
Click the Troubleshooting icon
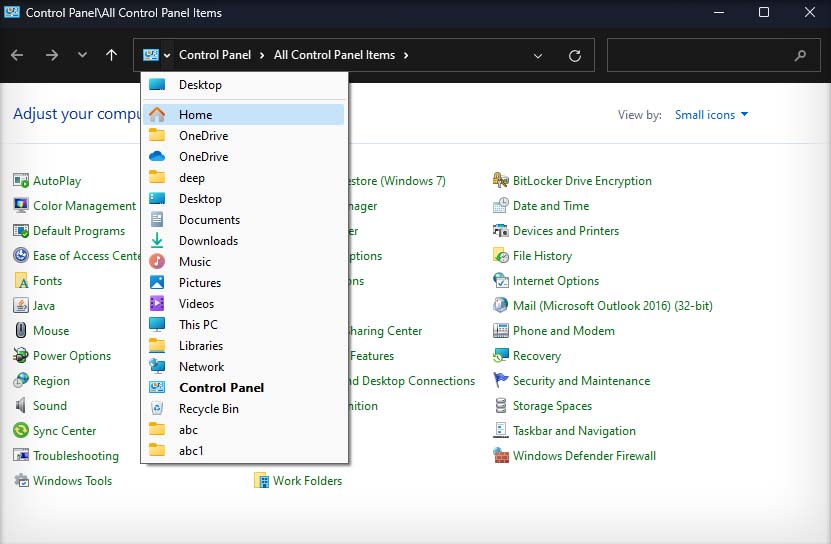pyautogui.click(x=21, y=455)
